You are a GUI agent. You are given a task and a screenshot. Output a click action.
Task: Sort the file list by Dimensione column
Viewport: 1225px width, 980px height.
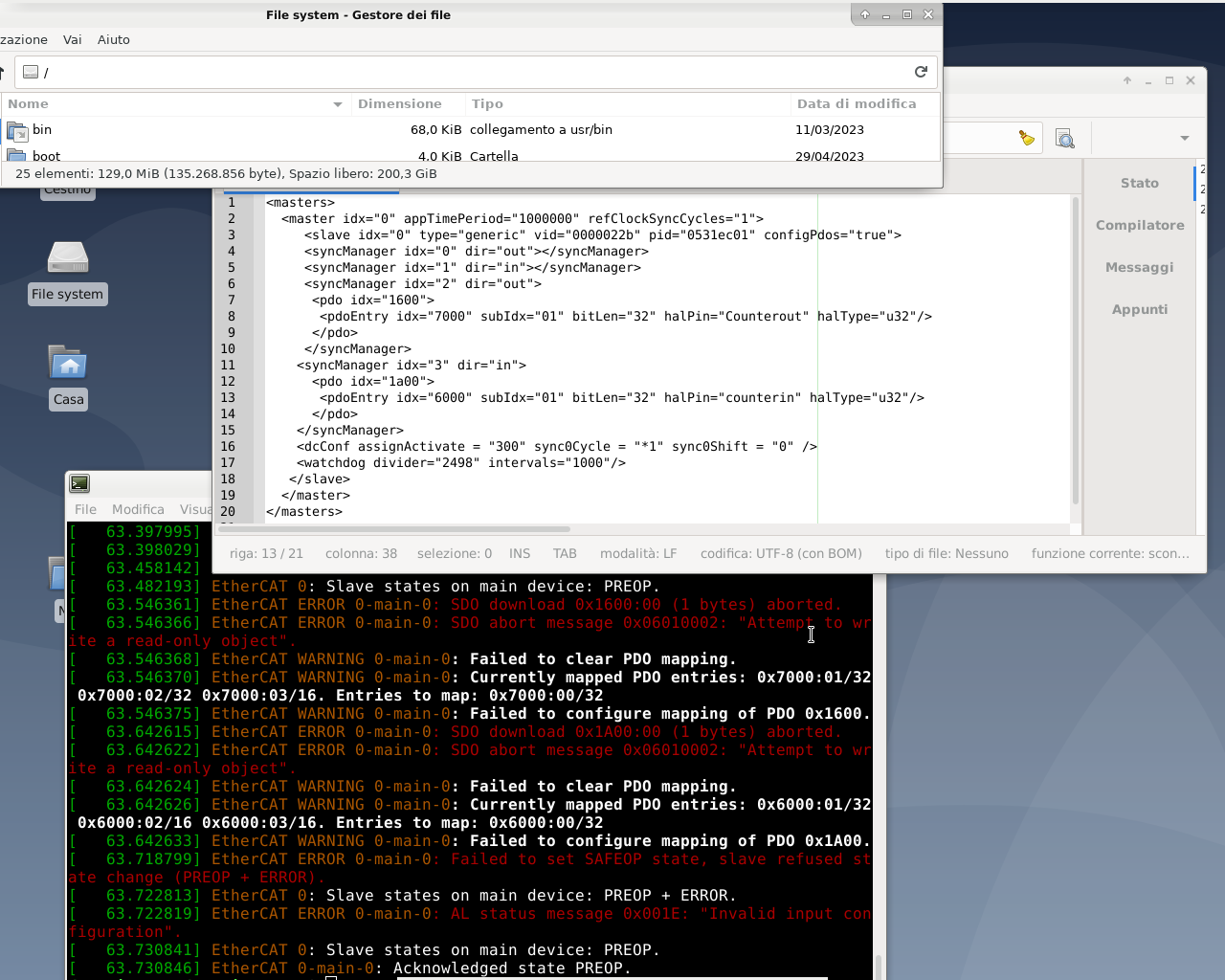point(400,104)
